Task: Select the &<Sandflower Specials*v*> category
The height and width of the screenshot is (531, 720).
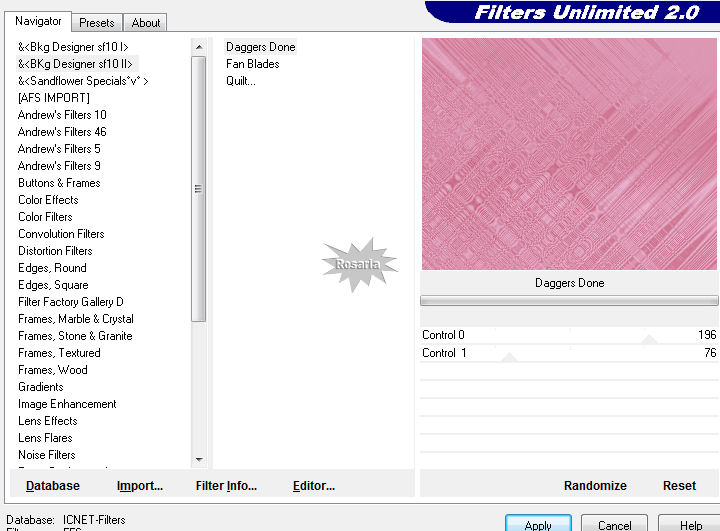Action: pyautogui.click(x=83, y=81)
